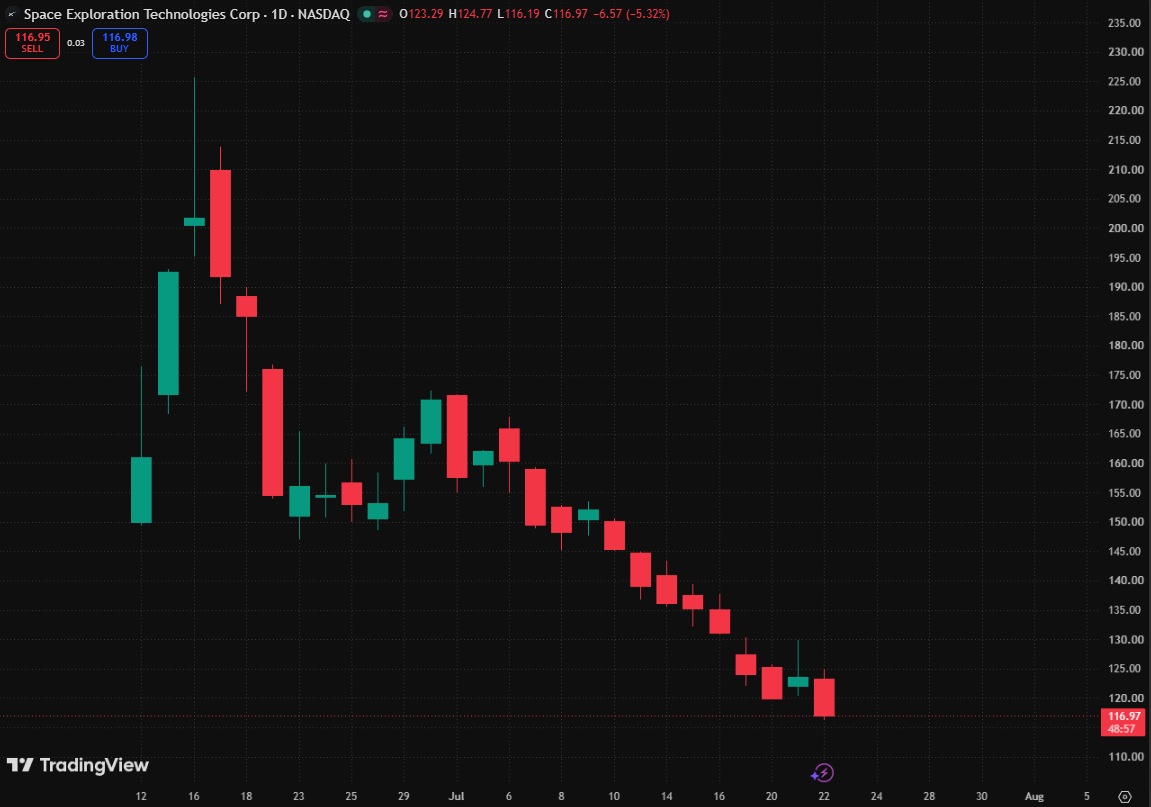Click the Jul marker on time axis

pyautogui.click(x=457, y=796)
